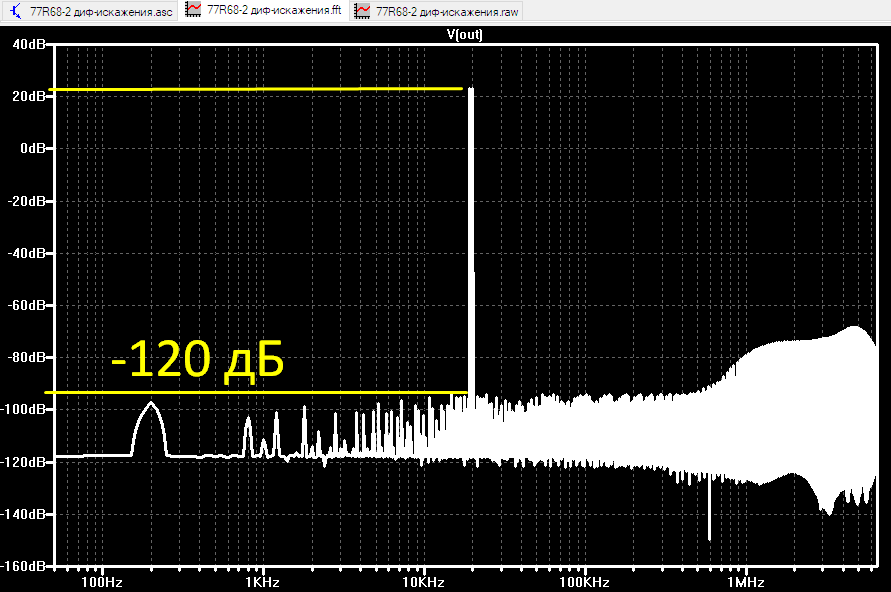Click the 10KHz horizontal axis label
Screen dimensions: 891x592
pyautogui.click(x=423, y=582)
